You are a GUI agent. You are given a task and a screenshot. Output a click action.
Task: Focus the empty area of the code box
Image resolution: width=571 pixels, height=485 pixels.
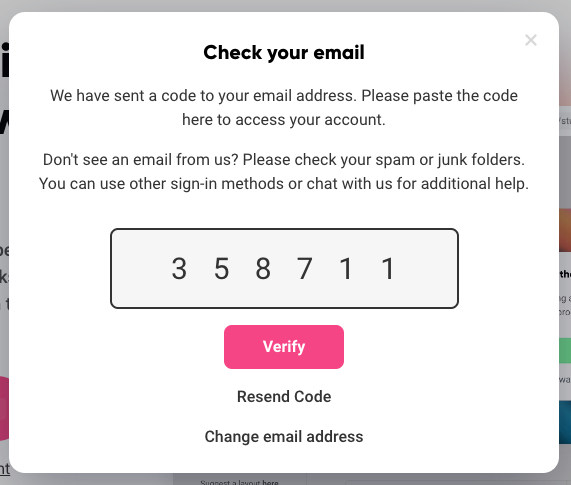(x=428, y=268)
